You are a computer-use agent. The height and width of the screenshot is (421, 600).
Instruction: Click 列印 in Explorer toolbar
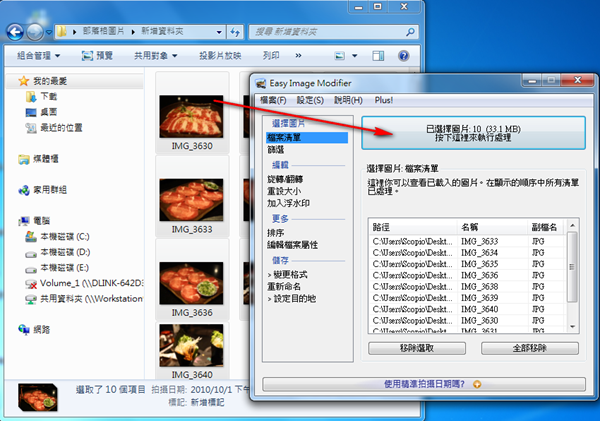271,56
